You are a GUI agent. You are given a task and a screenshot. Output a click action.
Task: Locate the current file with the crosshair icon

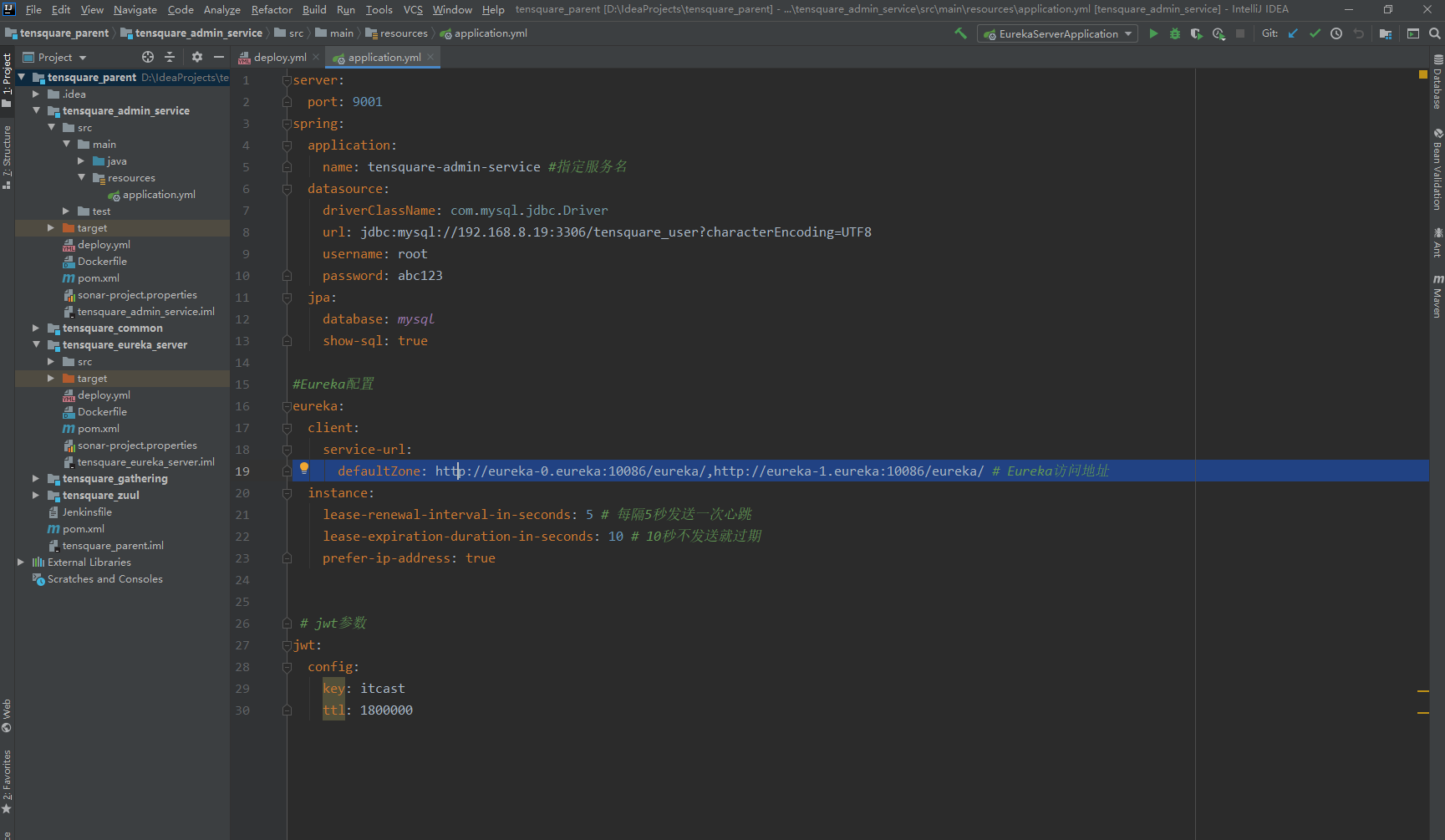pos(148,57)
